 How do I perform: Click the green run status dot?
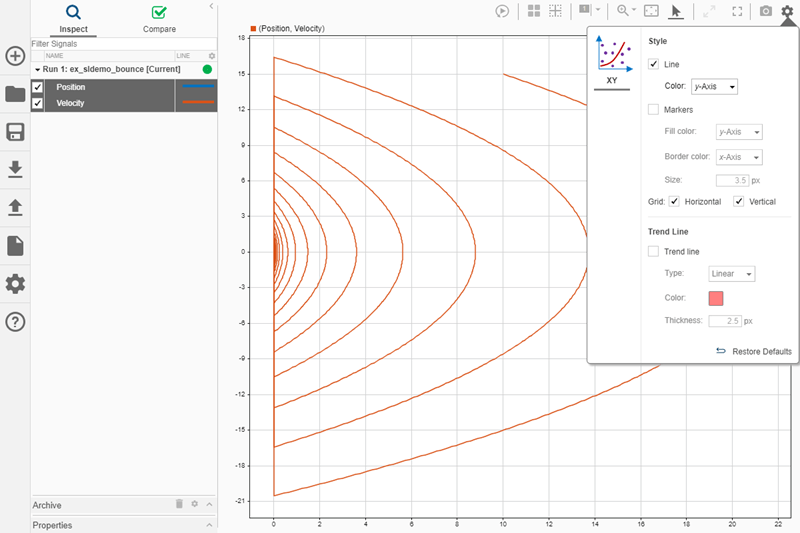tap(207, 69)
